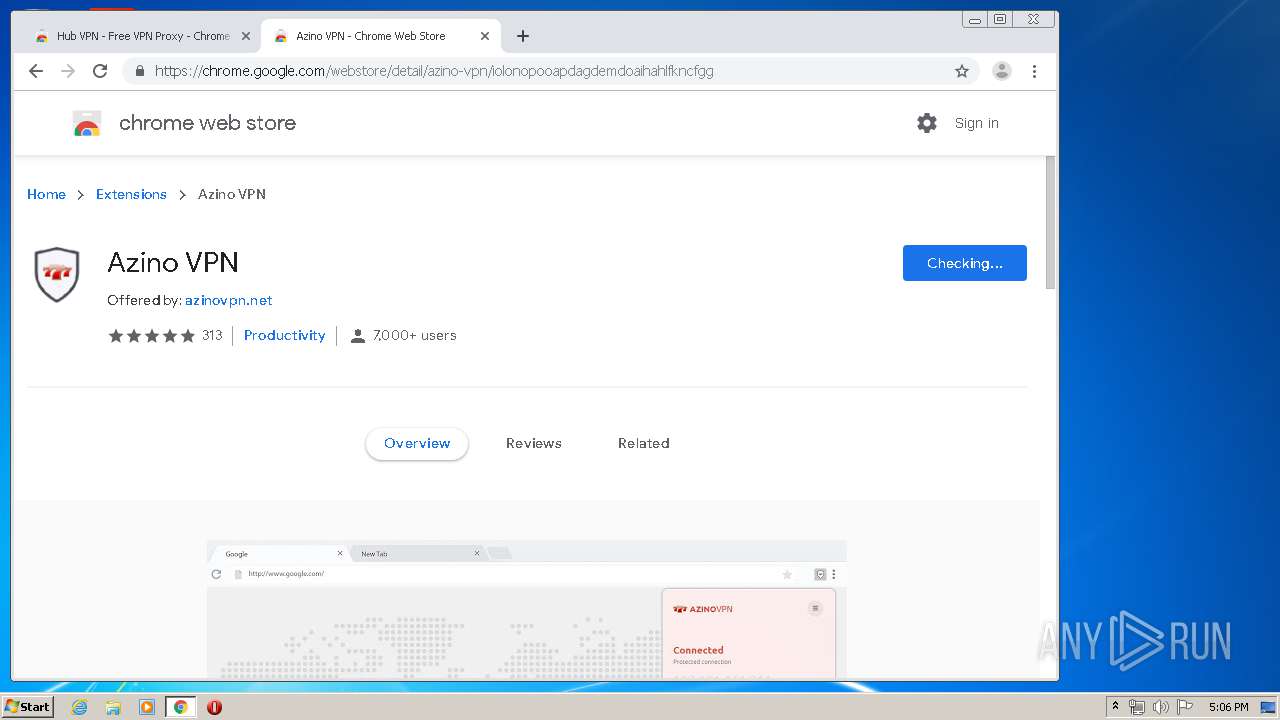Close the Hub VPN tab
This screenshot has height=720, width=1280.
coord(245,36)
